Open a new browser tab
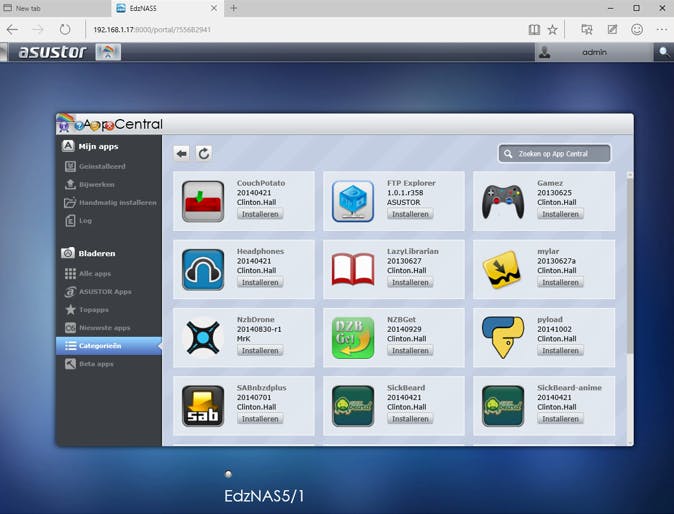The height and width of the screenshot is (514, 674). point(233,8)
